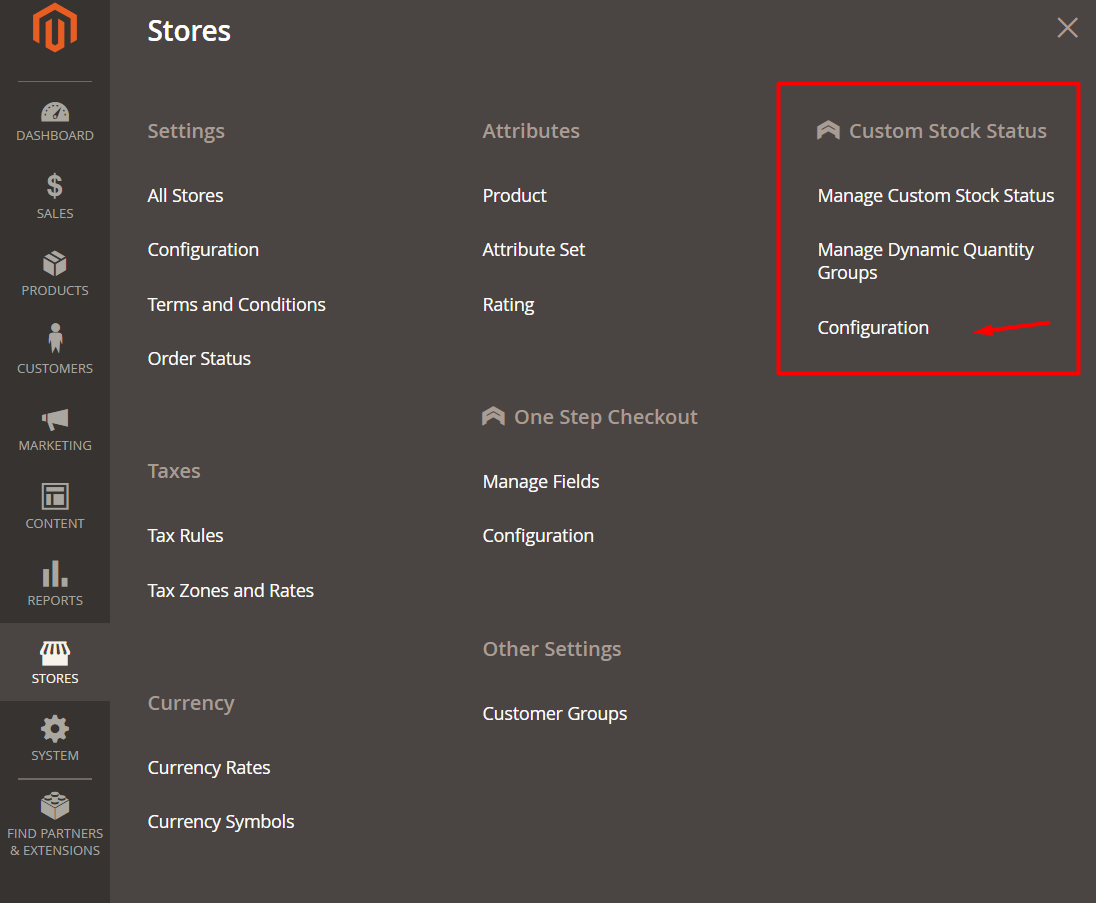Select Customer Groups under Other Settings

pos(554,714)
